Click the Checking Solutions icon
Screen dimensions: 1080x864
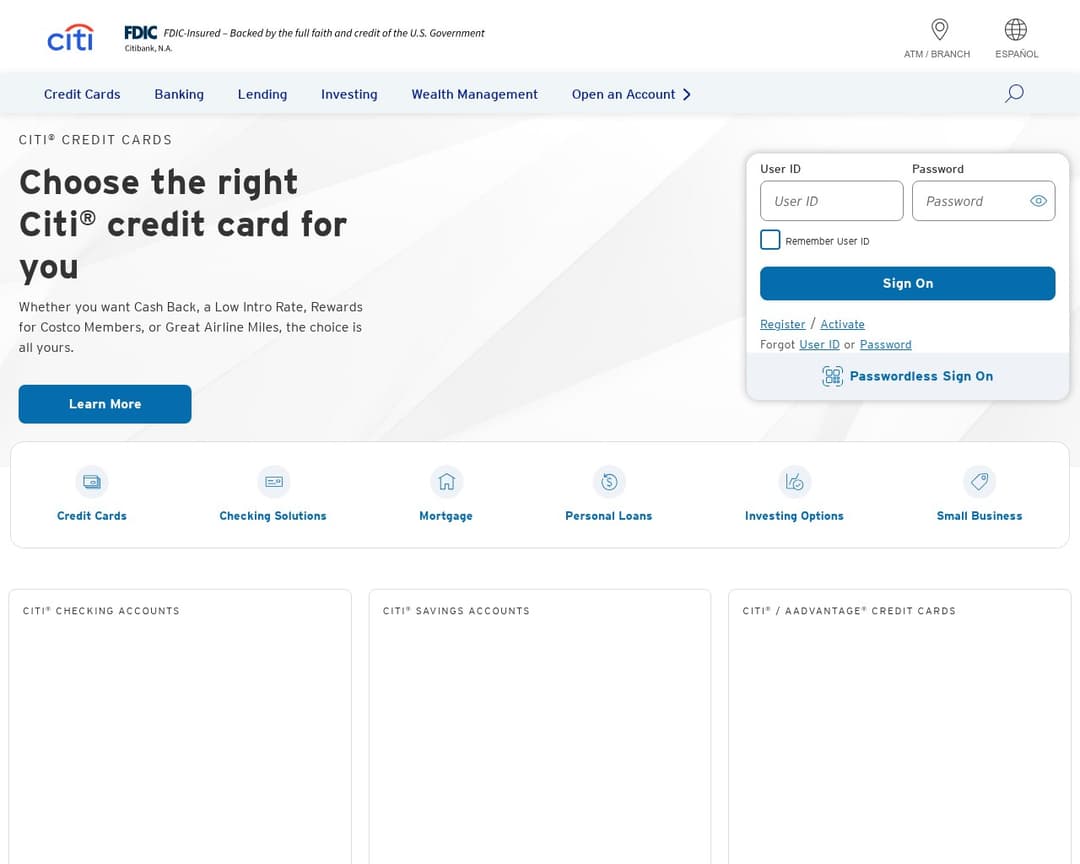pos(273,482)
